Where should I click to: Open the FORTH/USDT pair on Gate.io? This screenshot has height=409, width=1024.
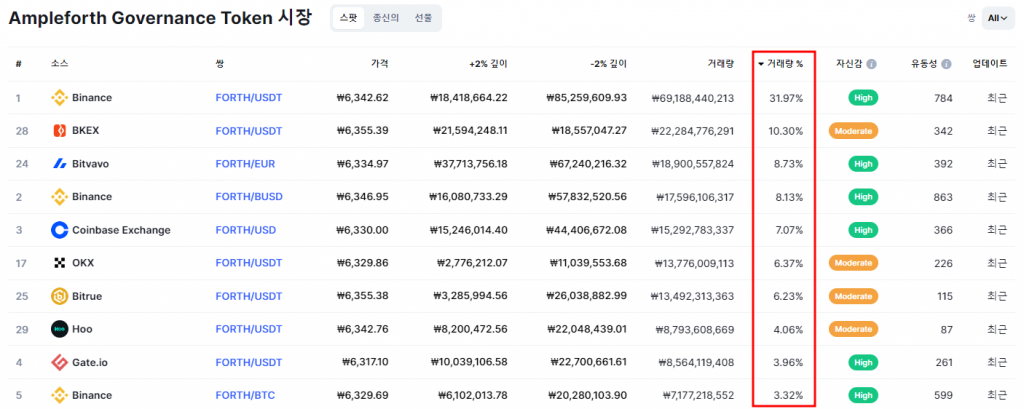pyautogui.click(x=249, y=362)
